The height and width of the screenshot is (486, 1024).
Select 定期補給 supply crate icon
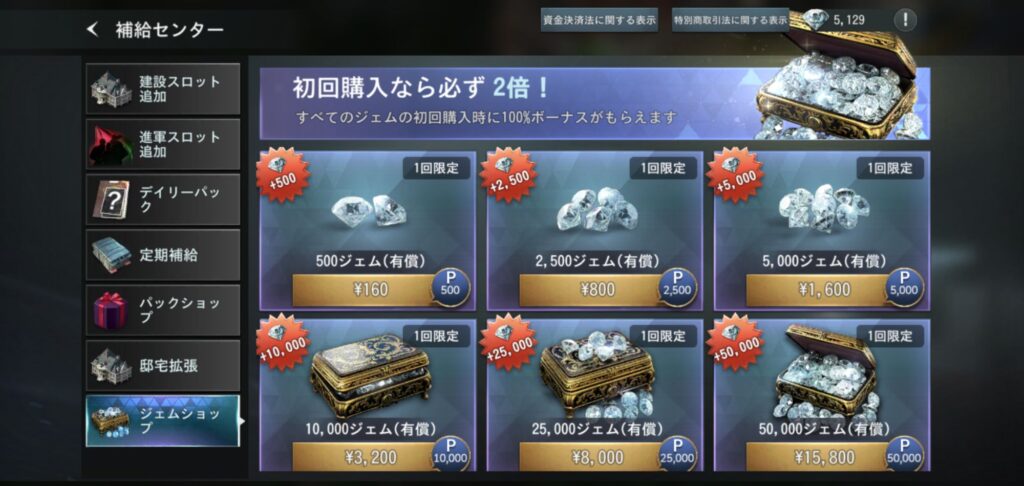(111, 255)
